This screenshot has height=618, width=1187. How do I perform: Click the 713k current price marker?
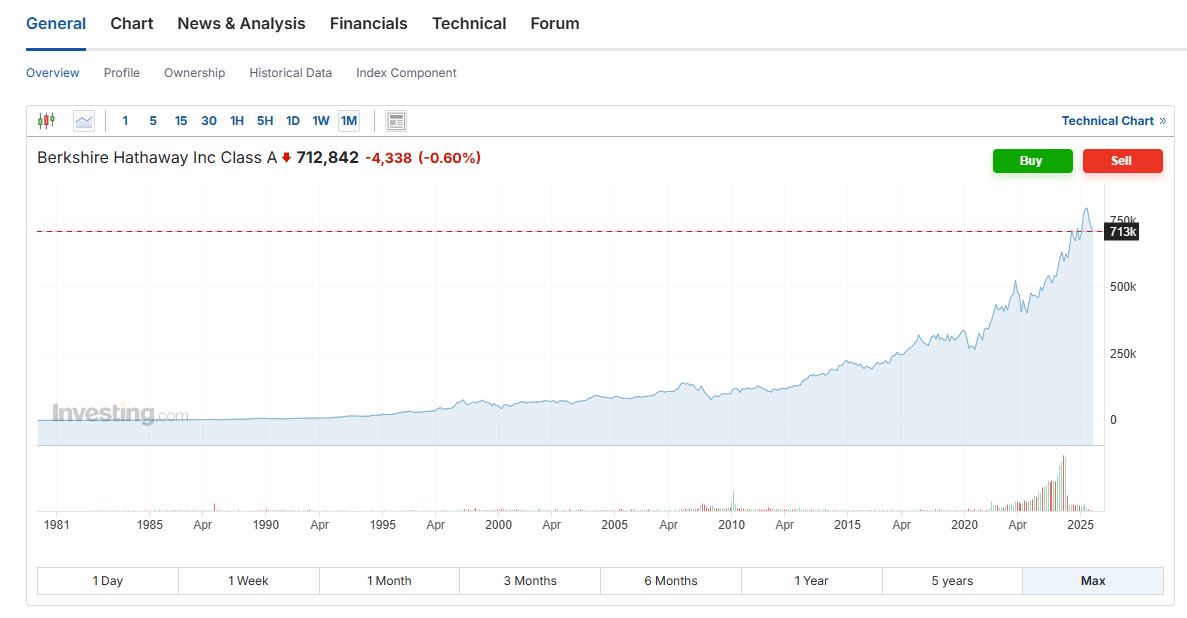click(1123, 232)
